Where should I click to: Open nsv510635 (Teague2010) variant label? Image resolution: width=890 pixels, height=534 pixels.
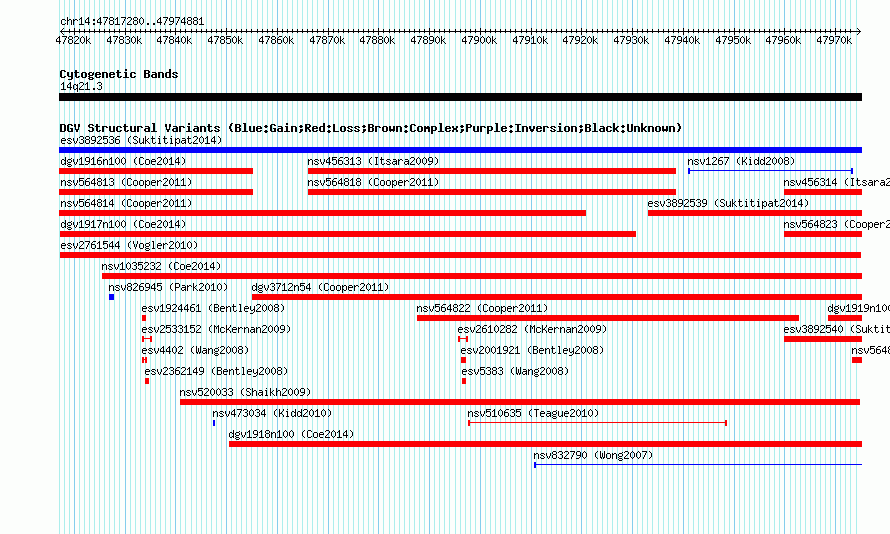tap(533, 413)
